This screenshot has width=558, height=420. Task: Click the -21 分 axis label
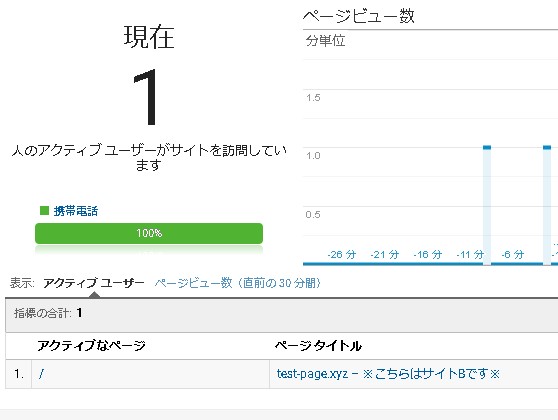[x=385, y=254]
